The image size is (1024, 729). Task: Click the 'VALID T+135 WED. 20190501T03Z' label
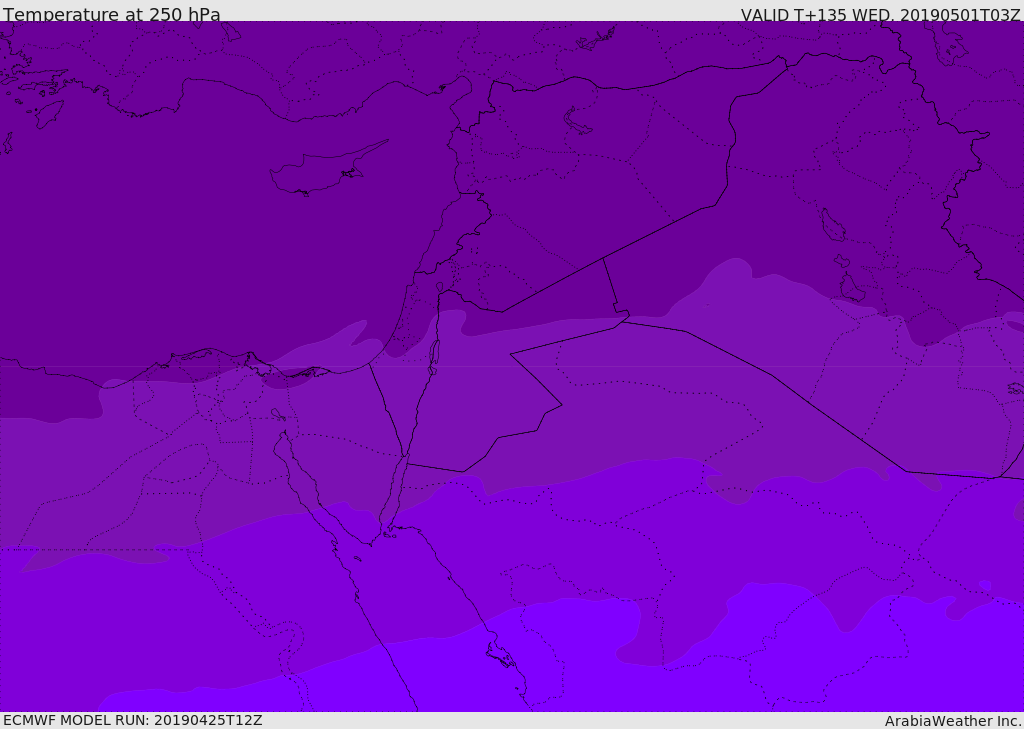point(880,15)
